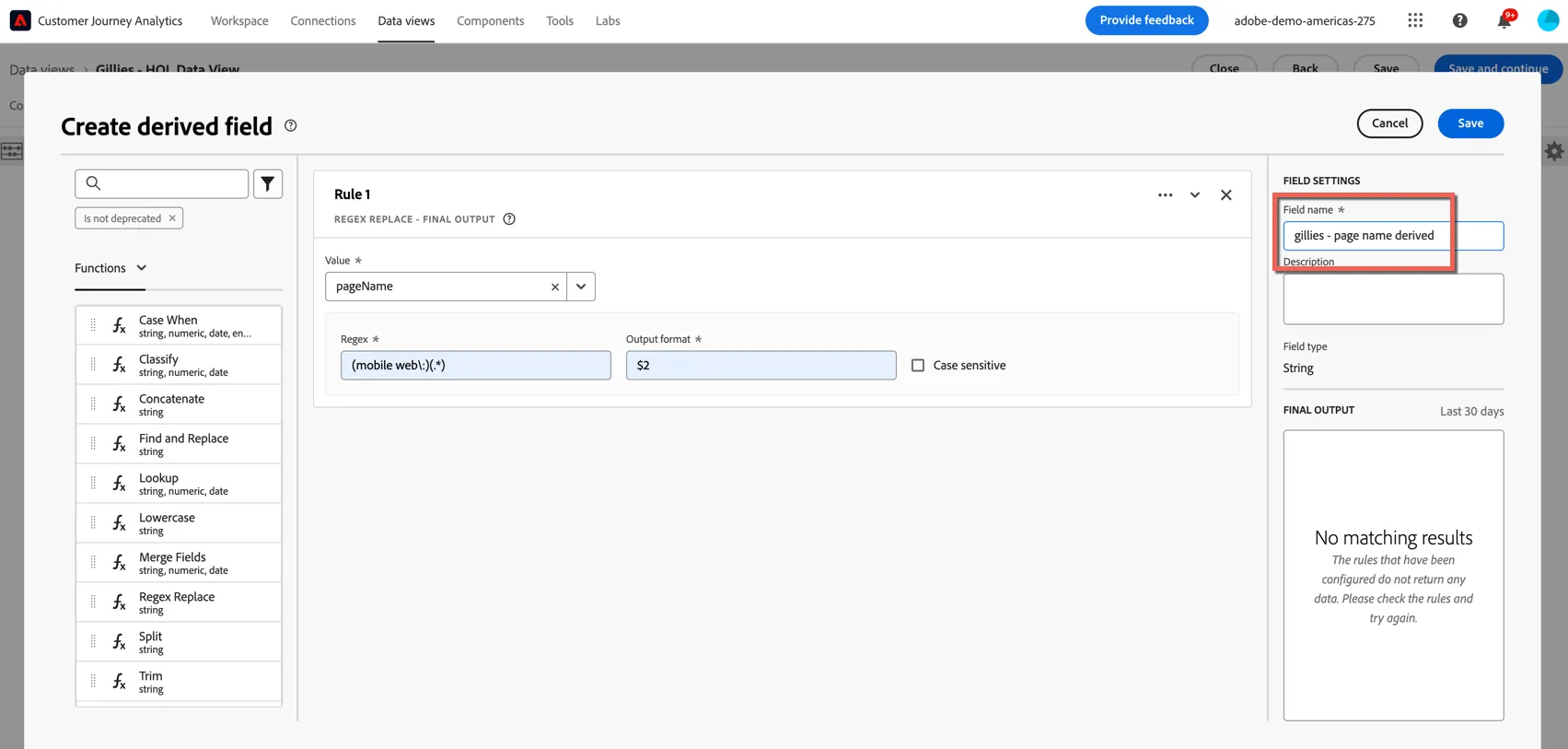Open the Labs menu

coord(608,20)
